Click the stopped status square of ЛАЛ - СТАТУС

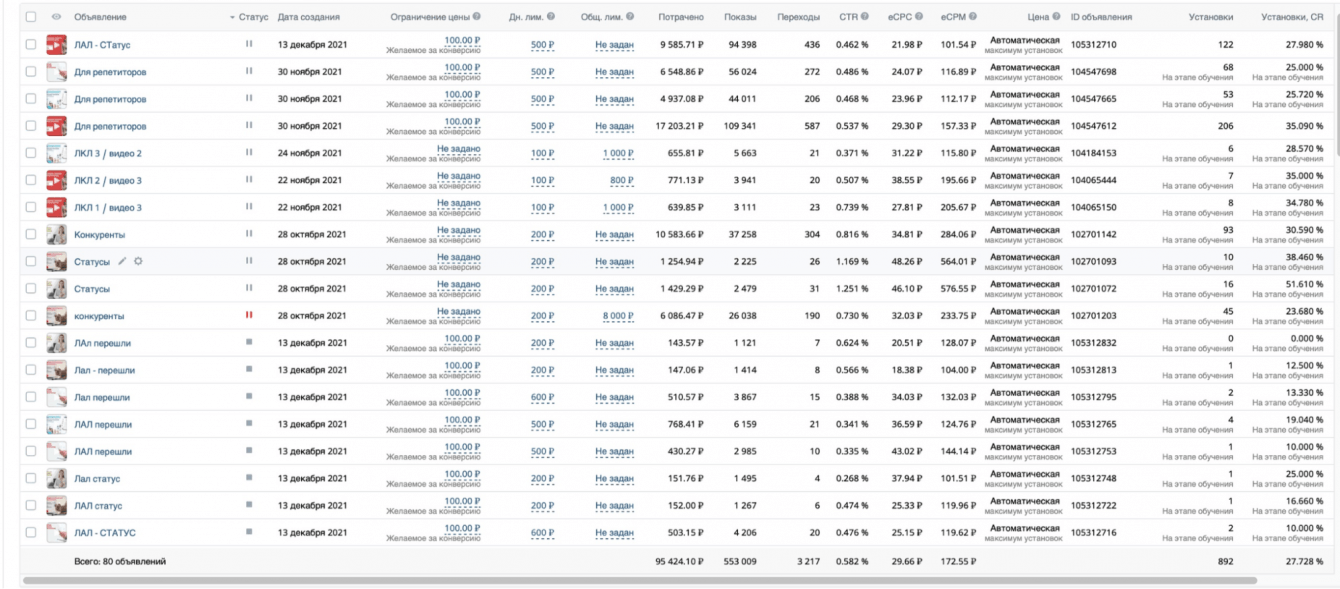click(249, 532)
